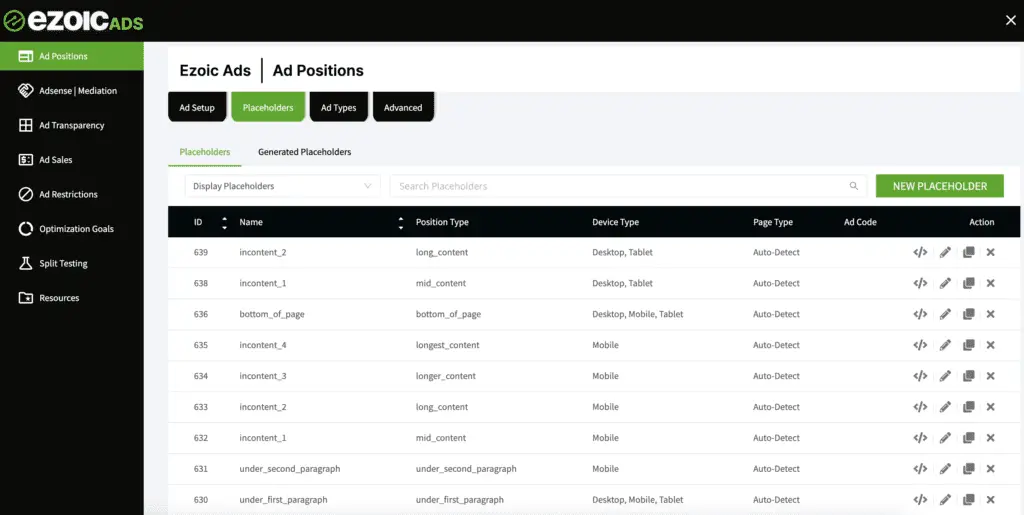Click the Ad Code column header
The height and width of the screenshot is (515, 1024).
(860, 223)
